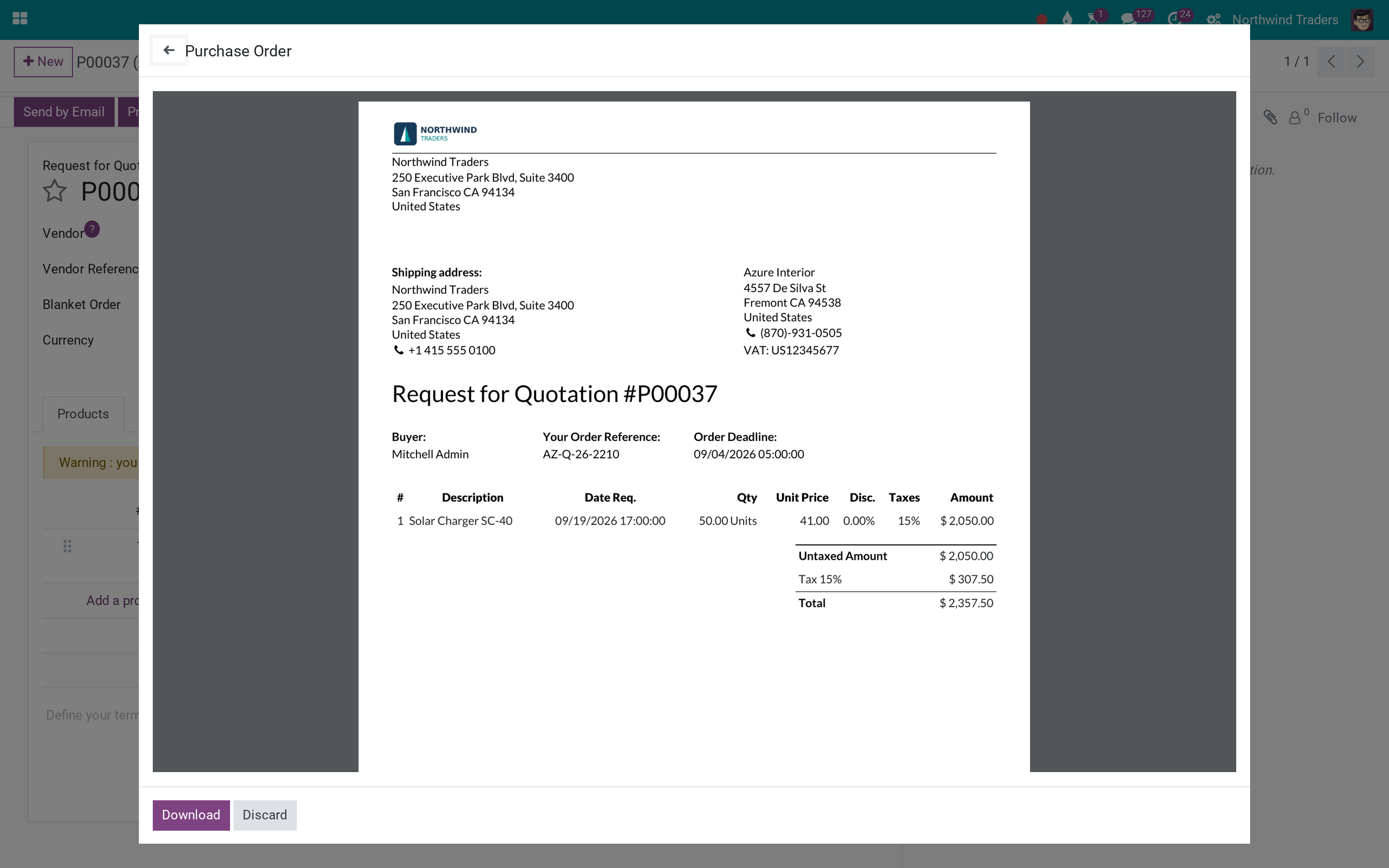Click the Blanket Order field label
1389x868 pixels.
click(82, 304)
